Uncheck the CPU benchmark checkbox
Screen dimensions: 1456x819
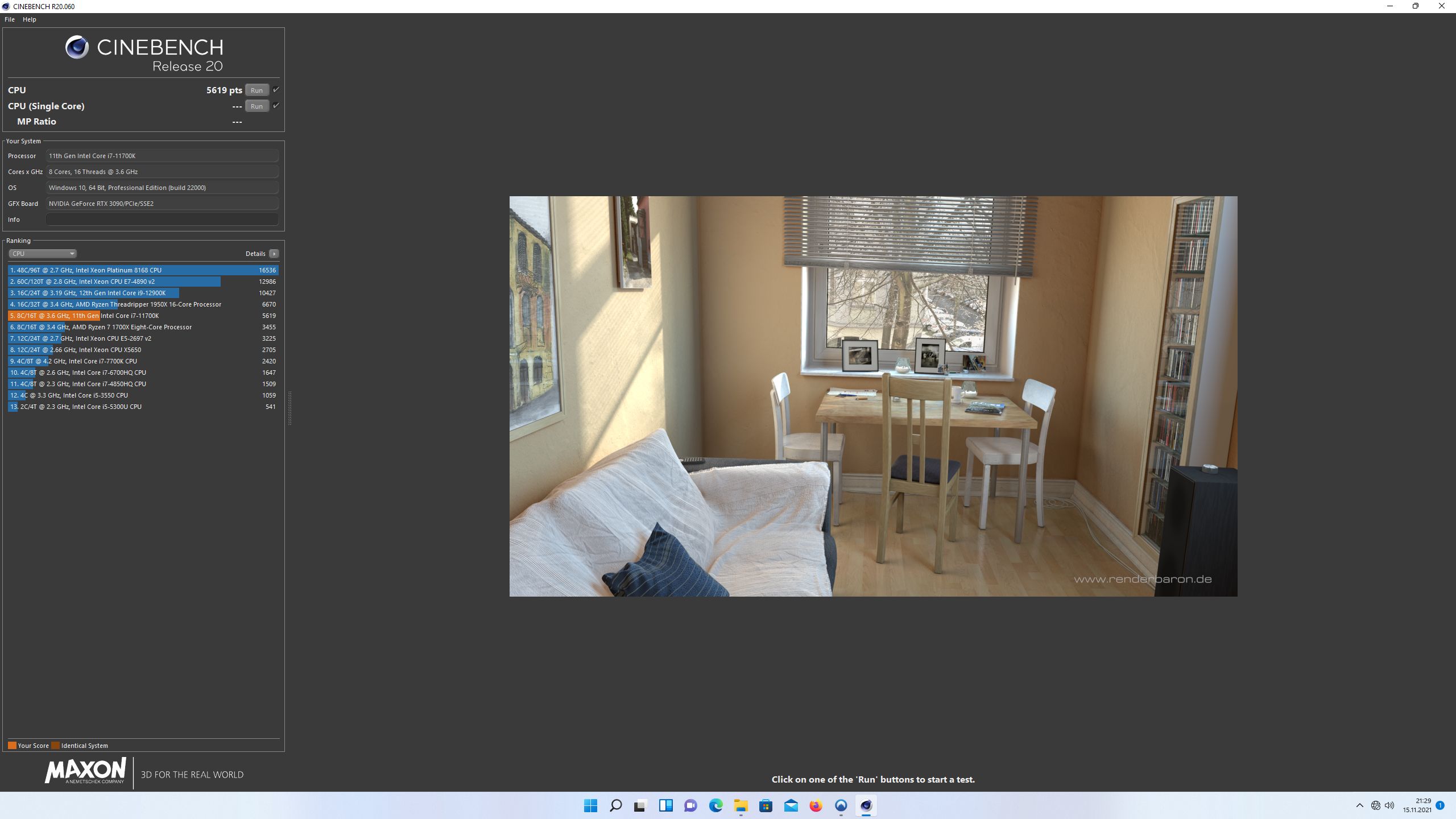coord(276,89)
